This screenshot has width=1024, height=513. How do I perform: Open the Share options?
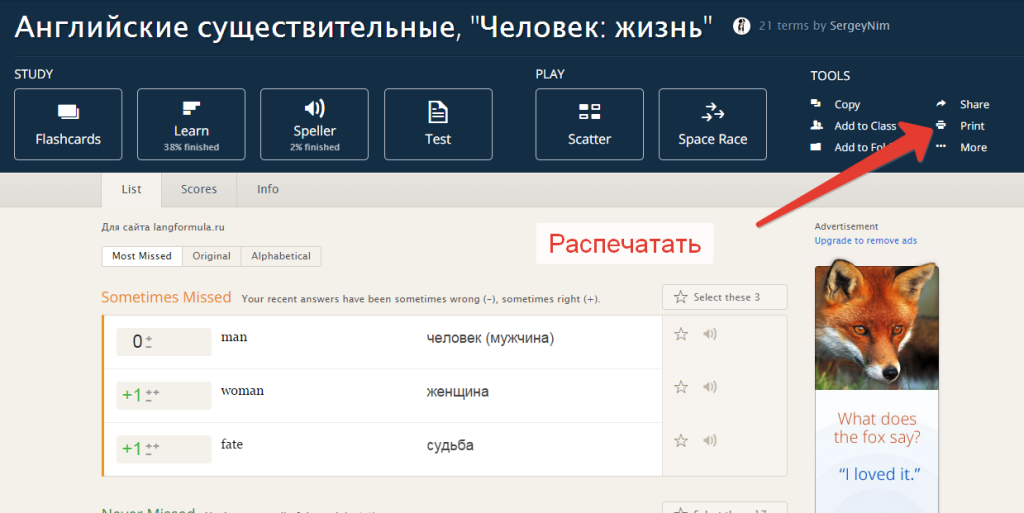[x=973, y=104]
